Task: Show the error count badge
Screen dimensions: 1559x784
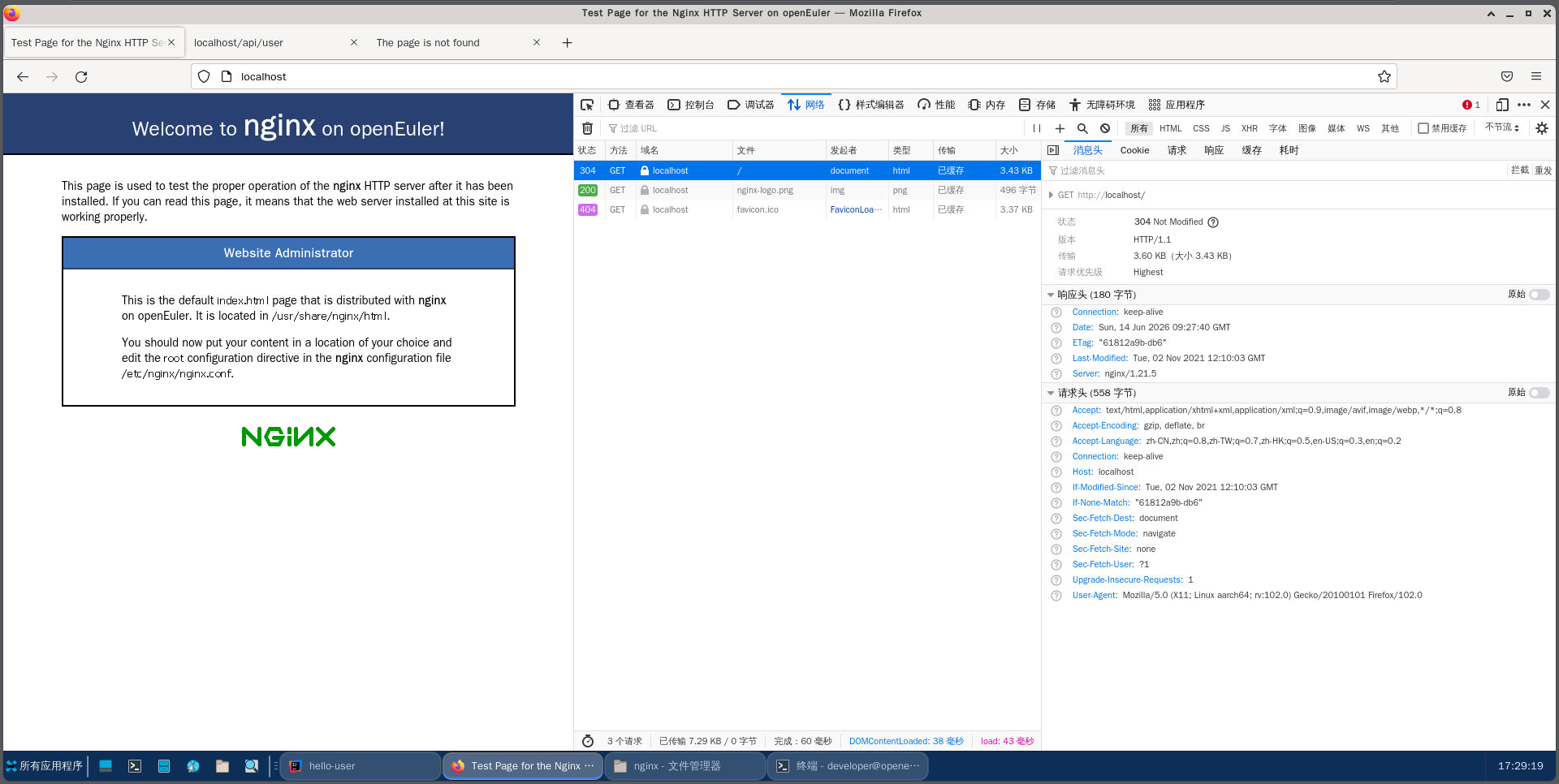Action: pos(1471,105)
